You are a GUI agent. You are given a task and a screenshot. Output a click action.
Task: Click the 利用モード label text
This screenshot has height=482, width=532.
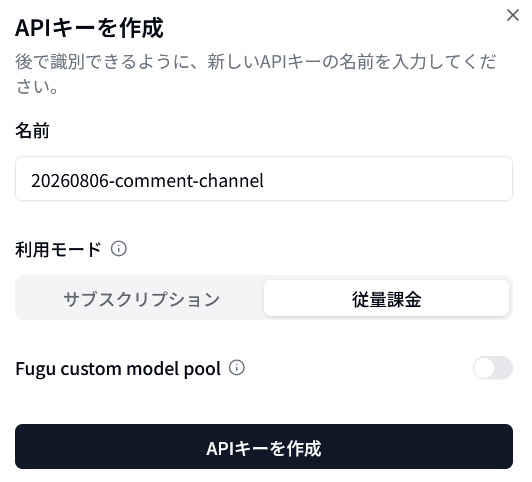[58, 249]
